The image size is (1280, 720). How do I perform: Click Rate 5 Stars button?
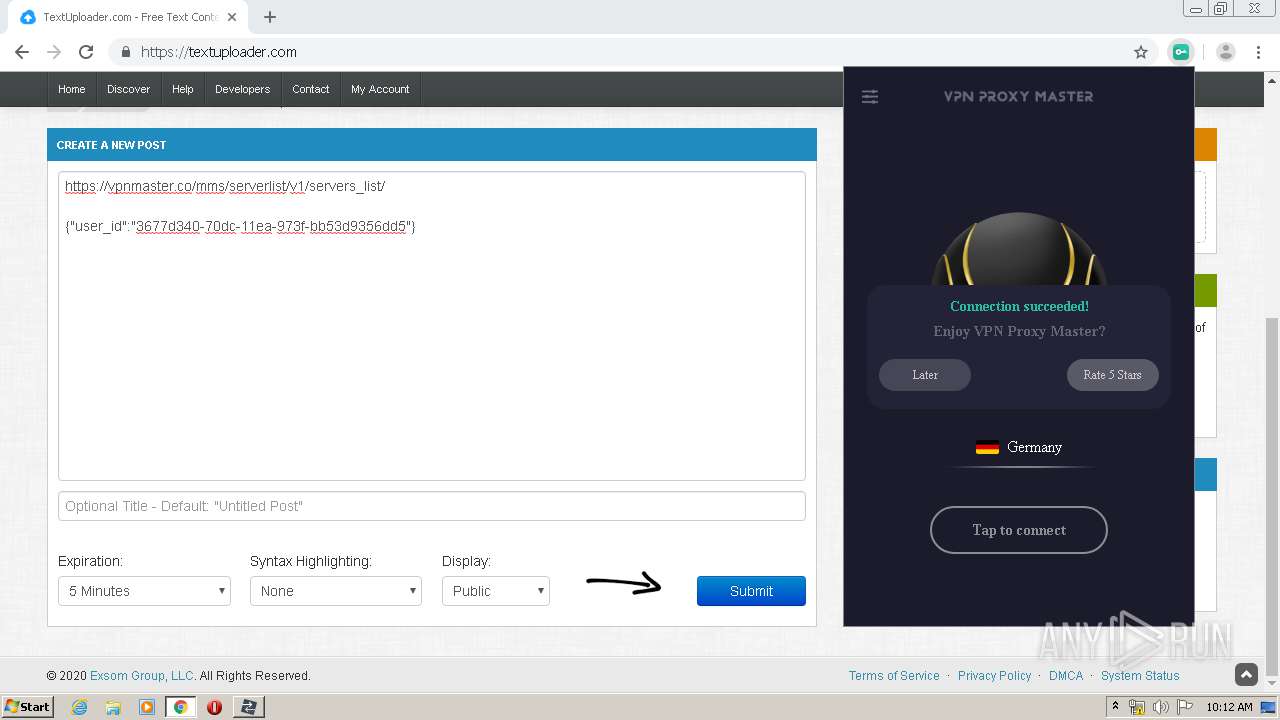click(1112, 375)
